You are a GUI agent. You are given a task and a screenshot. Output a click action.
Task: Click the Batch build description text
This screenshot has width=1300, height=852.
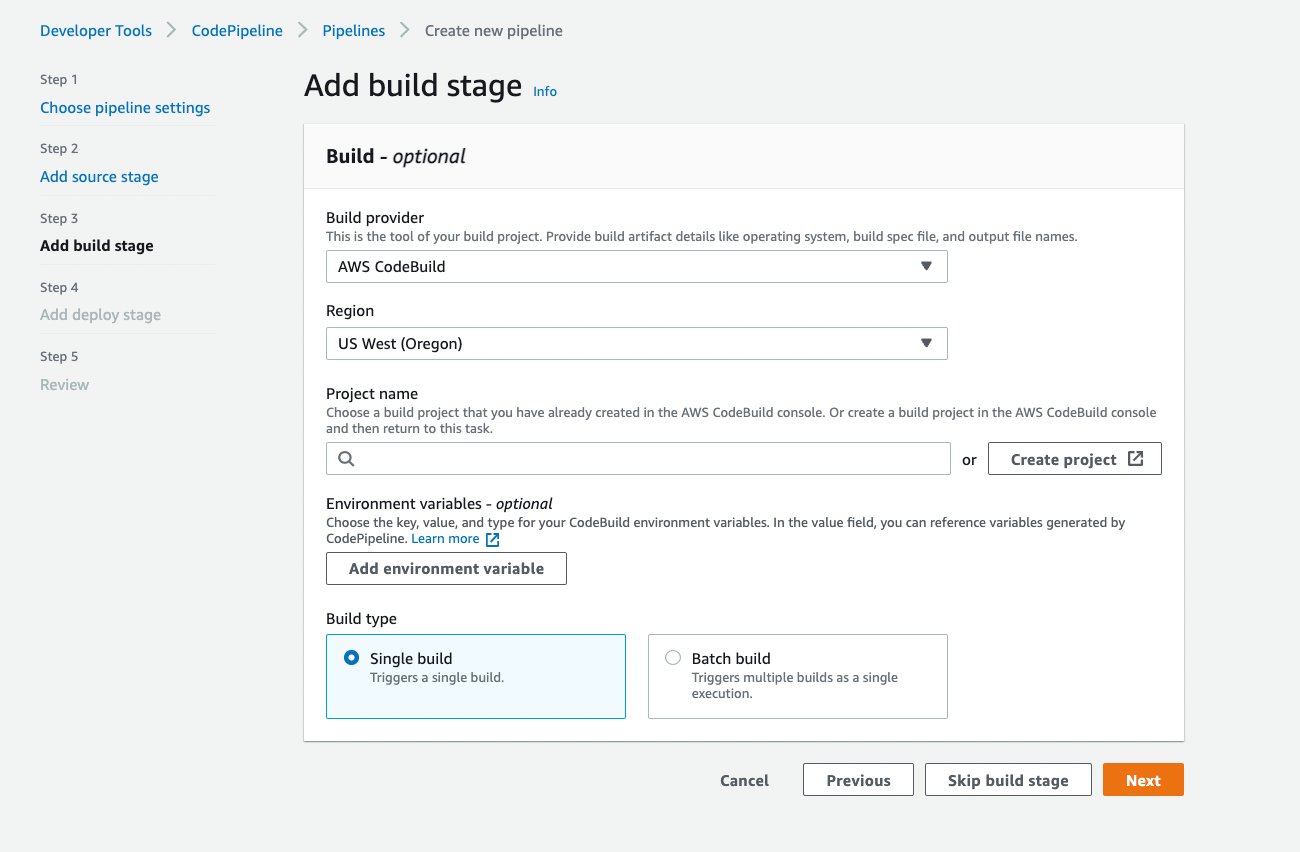tap(795, 686)
